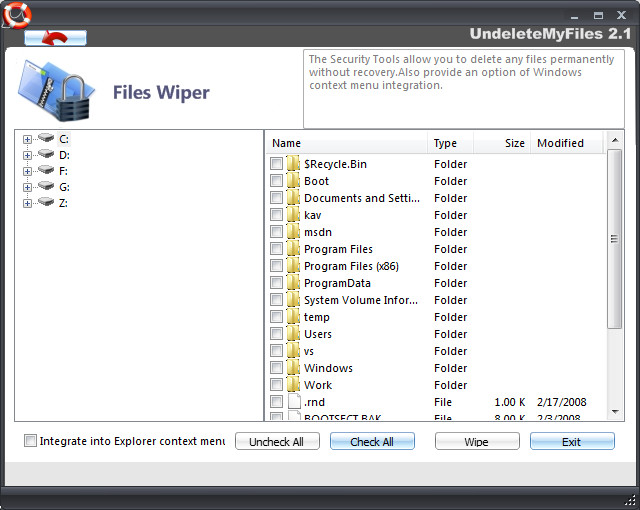This screenshot has width=640, height=510.
Task: Expand the D: drive tree node
Action: pyautogui.click(x=27, y=155)
